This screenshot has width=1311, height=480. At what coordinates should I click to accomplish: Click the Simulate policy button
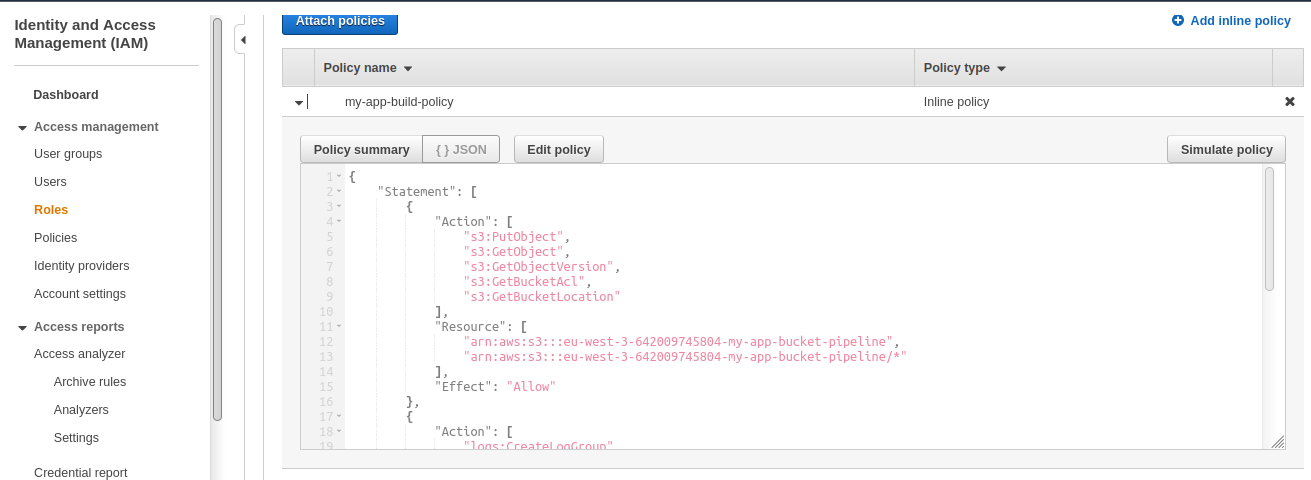pos(1226,149)
